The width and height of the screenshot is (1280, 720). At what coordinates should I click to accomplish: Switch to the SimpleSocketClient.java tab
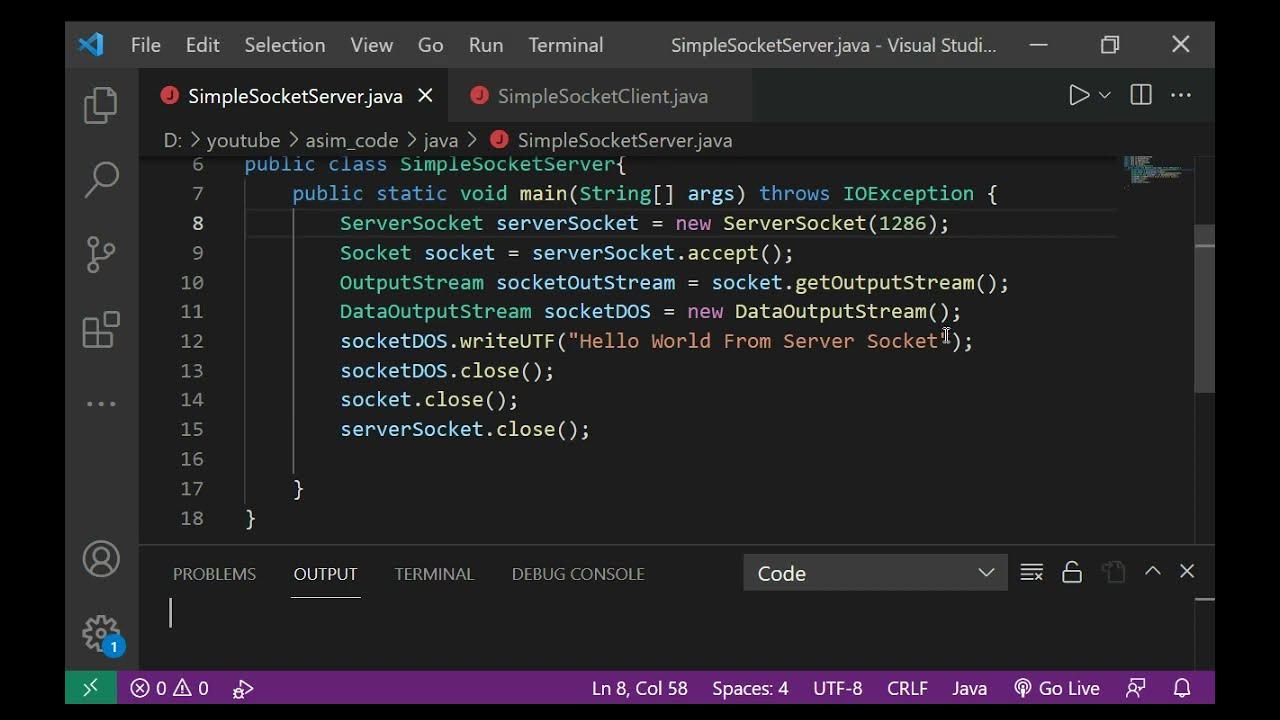[x=600, y=96]
